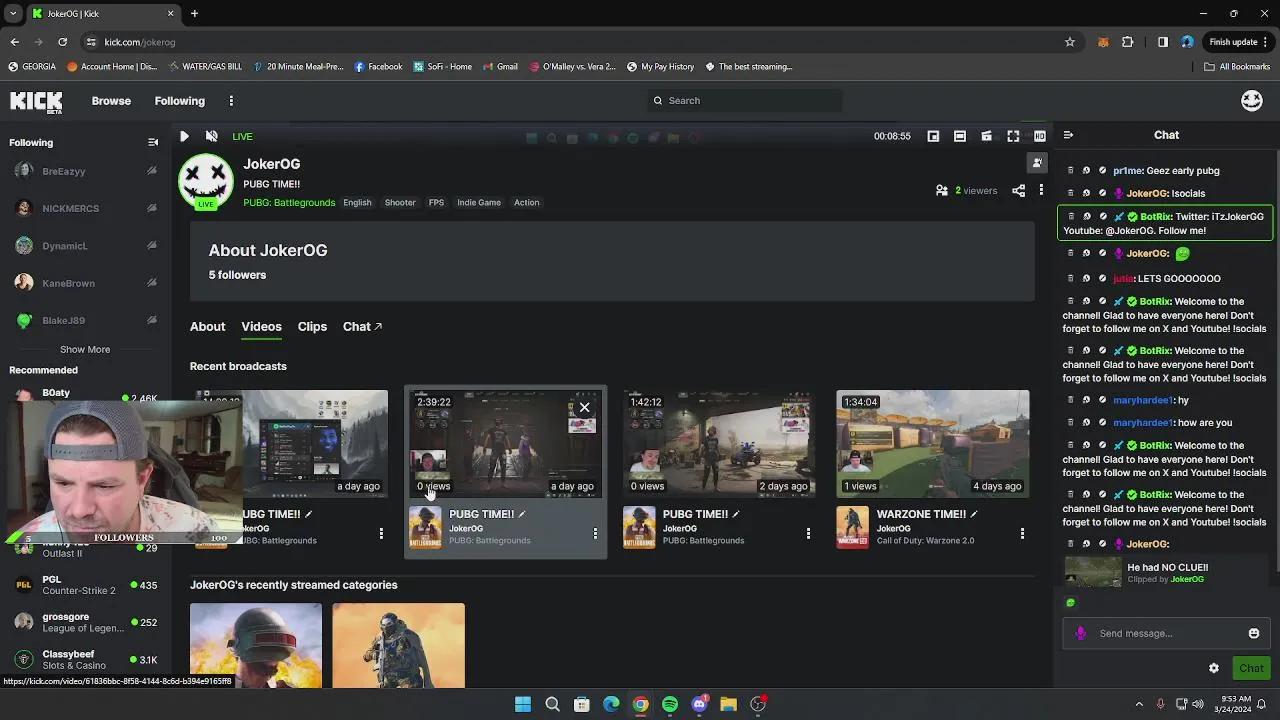Share the JokerOG channel
This screenshot has height=720, width=1280.
pos(1018,190)
